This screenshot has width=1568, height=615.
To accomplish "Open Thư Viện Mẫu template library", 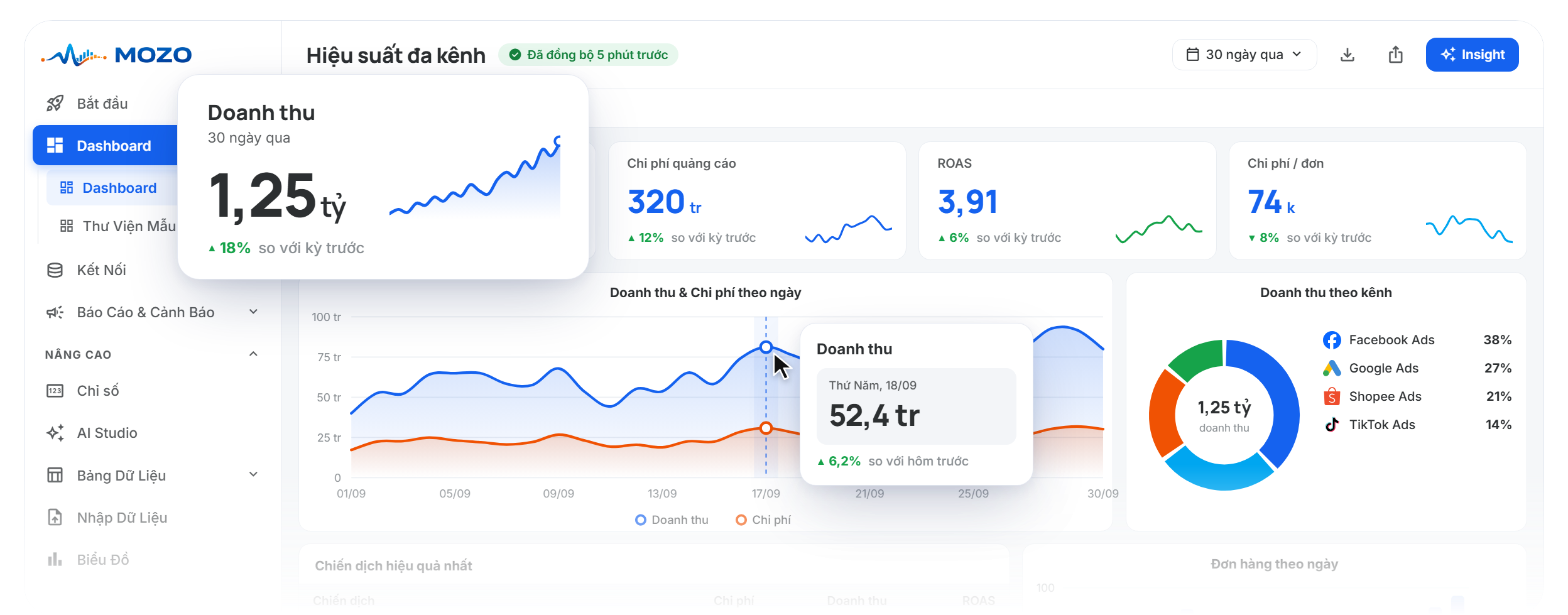I will [x=118, y=226].
